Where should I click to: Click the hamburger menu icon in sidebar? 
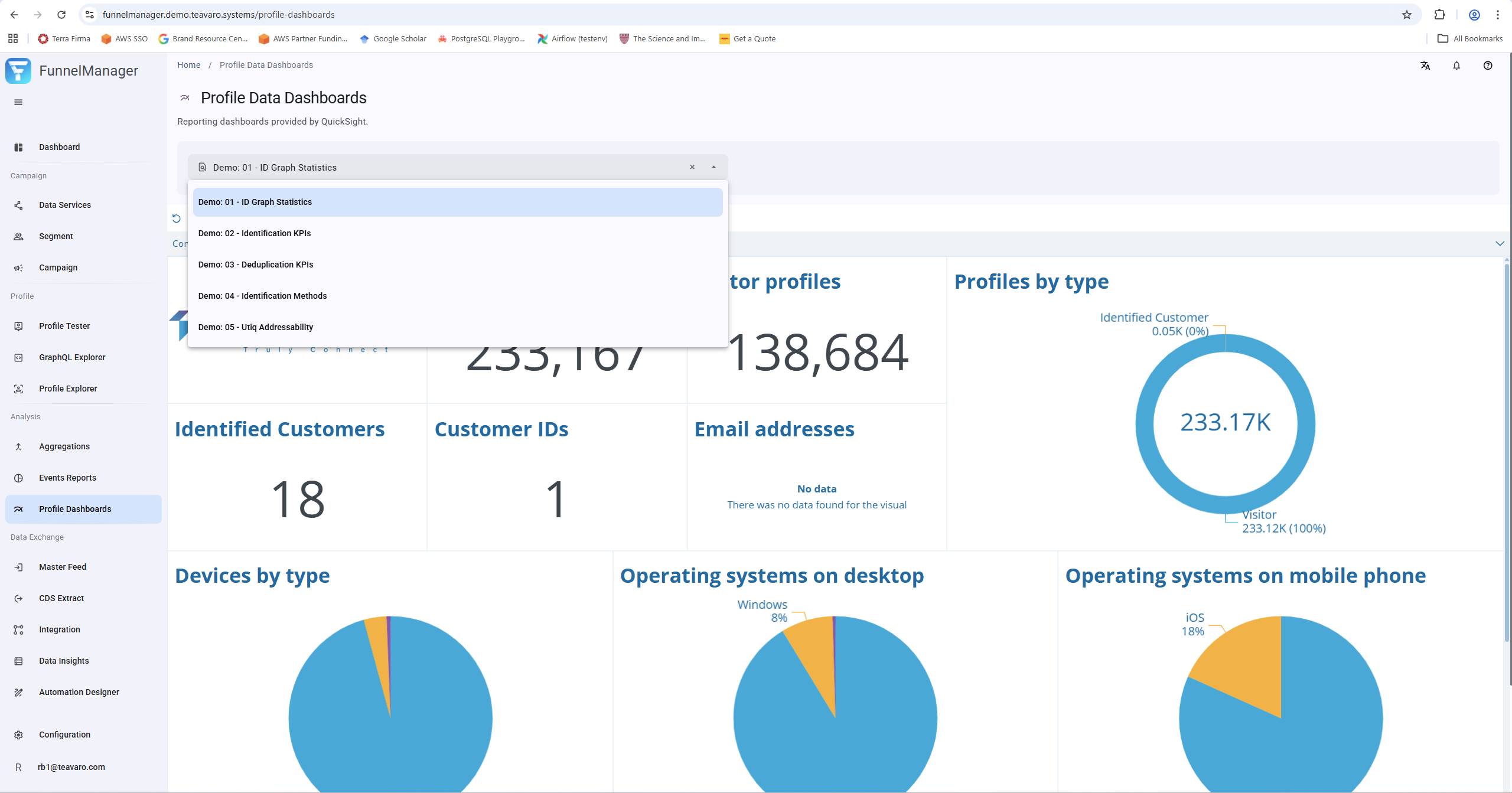coord(18,102)
